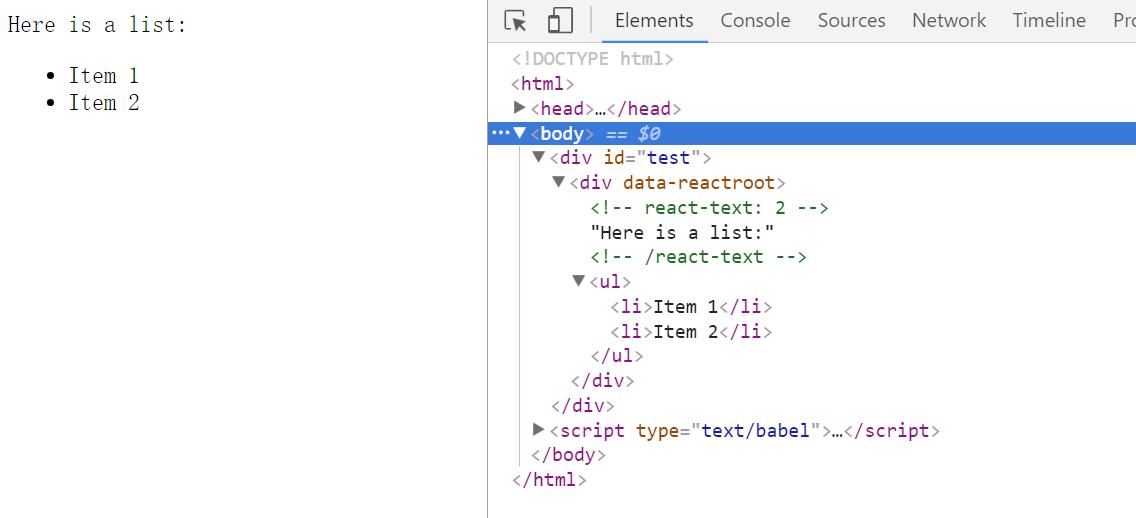The width and height of the screenshot is (1136, 518).
Task: Select the <li>Item 1</li> node
Action: point(691,307)
